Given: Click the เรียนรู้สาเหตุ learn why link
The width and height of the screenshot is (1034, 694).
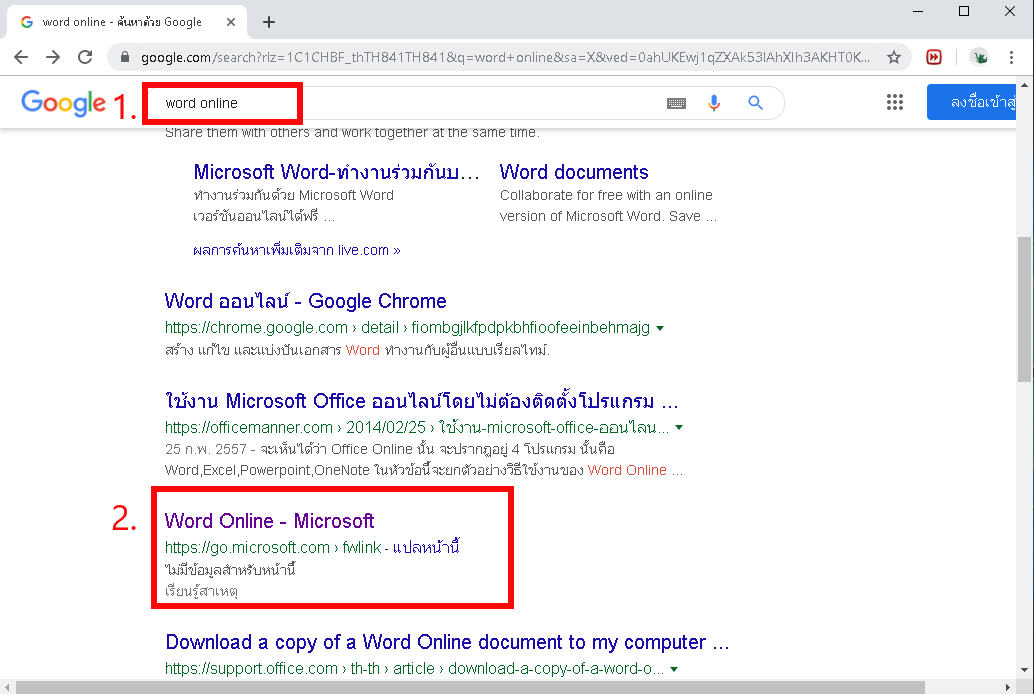Looking at the screenshot, I should (x=201, y=591).
